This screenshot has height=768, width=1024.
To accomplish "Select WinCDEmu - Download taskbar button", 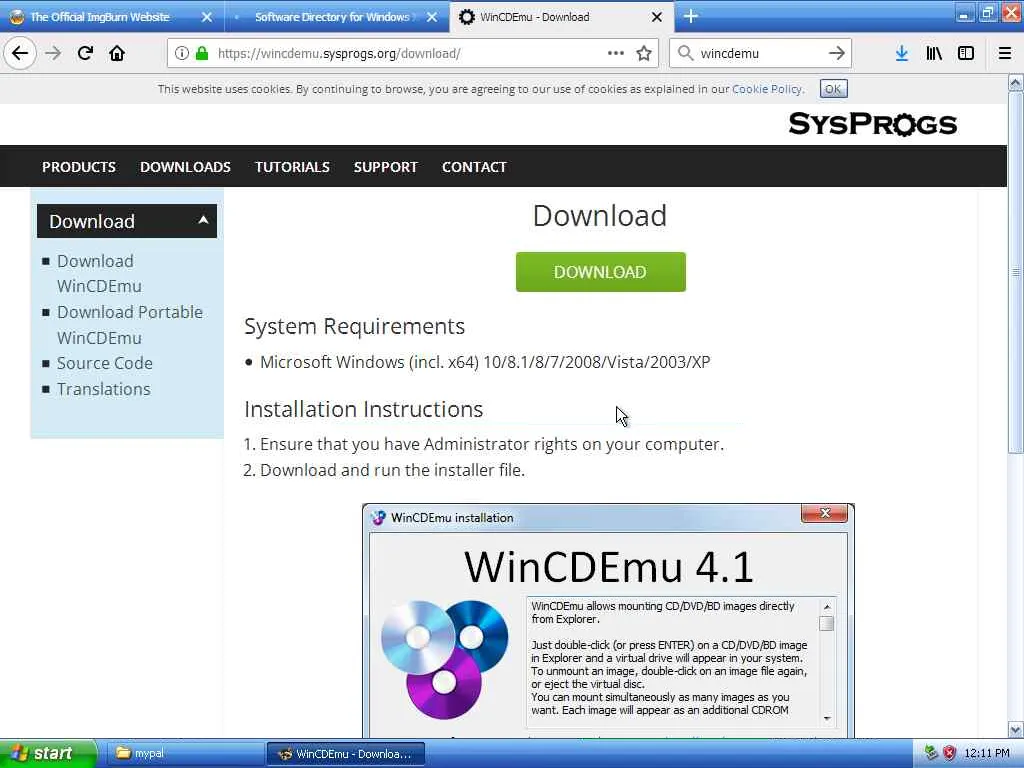I will [346, 753].
